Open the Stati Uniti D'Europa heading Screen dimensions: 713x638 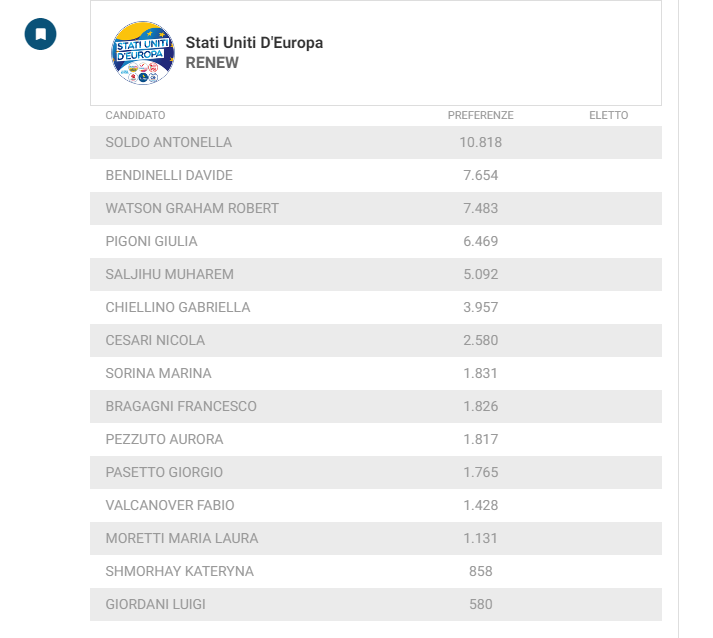coord(254,43)
